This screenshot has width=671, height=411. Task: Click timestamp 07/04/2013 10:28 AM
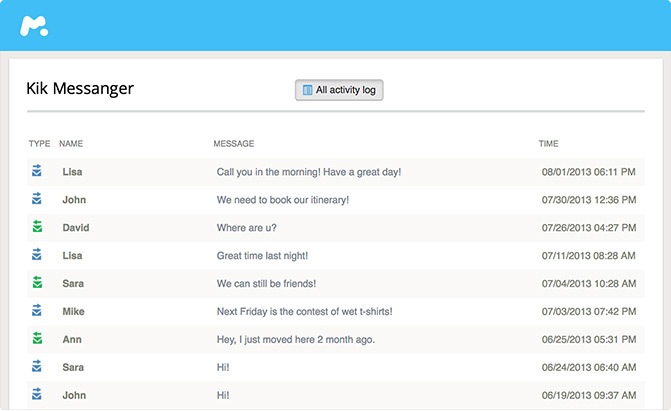(589, 283)
